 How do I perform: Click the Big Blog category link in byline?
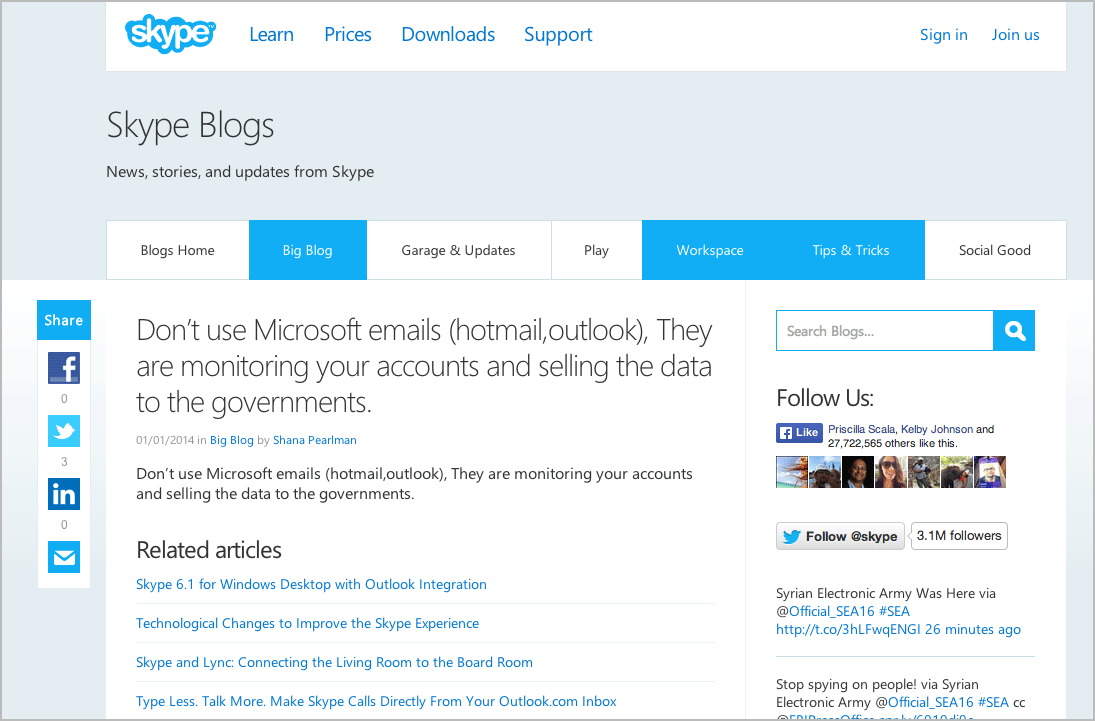(x=232, y=440)
